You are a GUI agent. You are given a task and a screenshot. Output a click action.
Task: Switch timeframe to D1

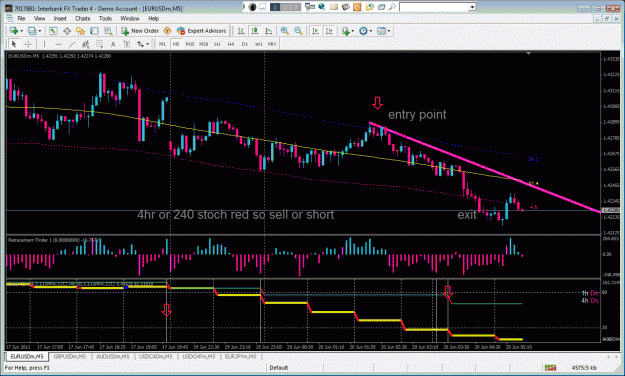coord(245,44)
